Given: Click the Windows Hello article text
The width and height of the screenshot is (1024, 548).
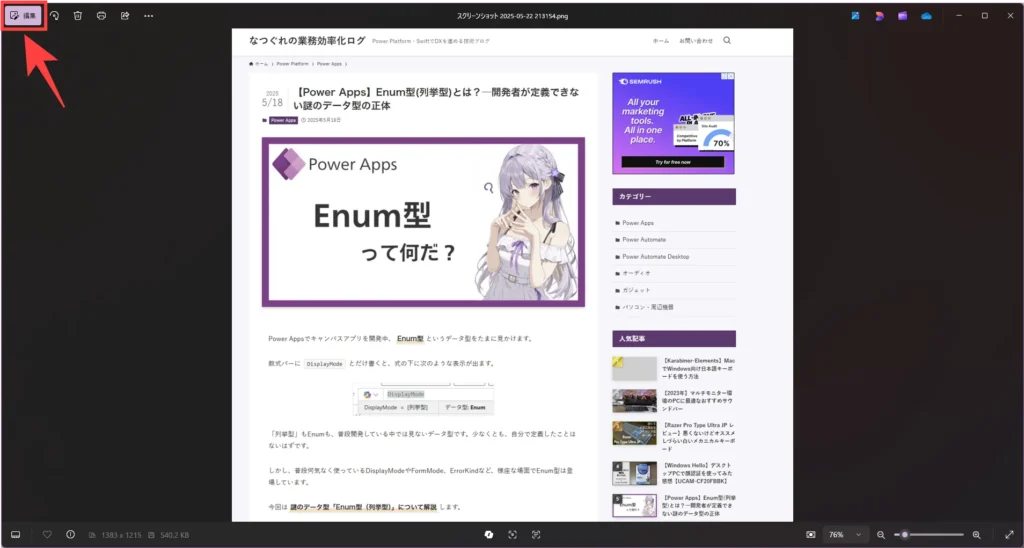Looking at the screenshot, I should [x=699, y=474].
